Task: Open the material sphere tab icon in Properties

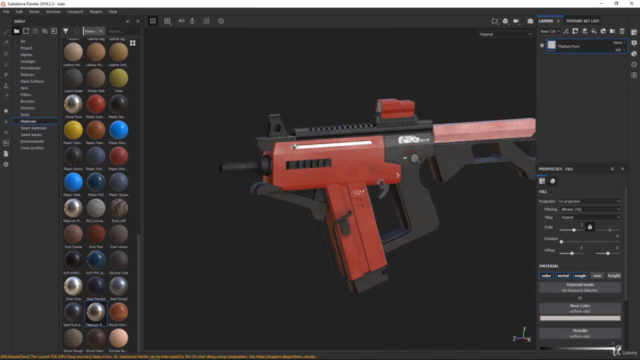Action: tap(553, 181)
